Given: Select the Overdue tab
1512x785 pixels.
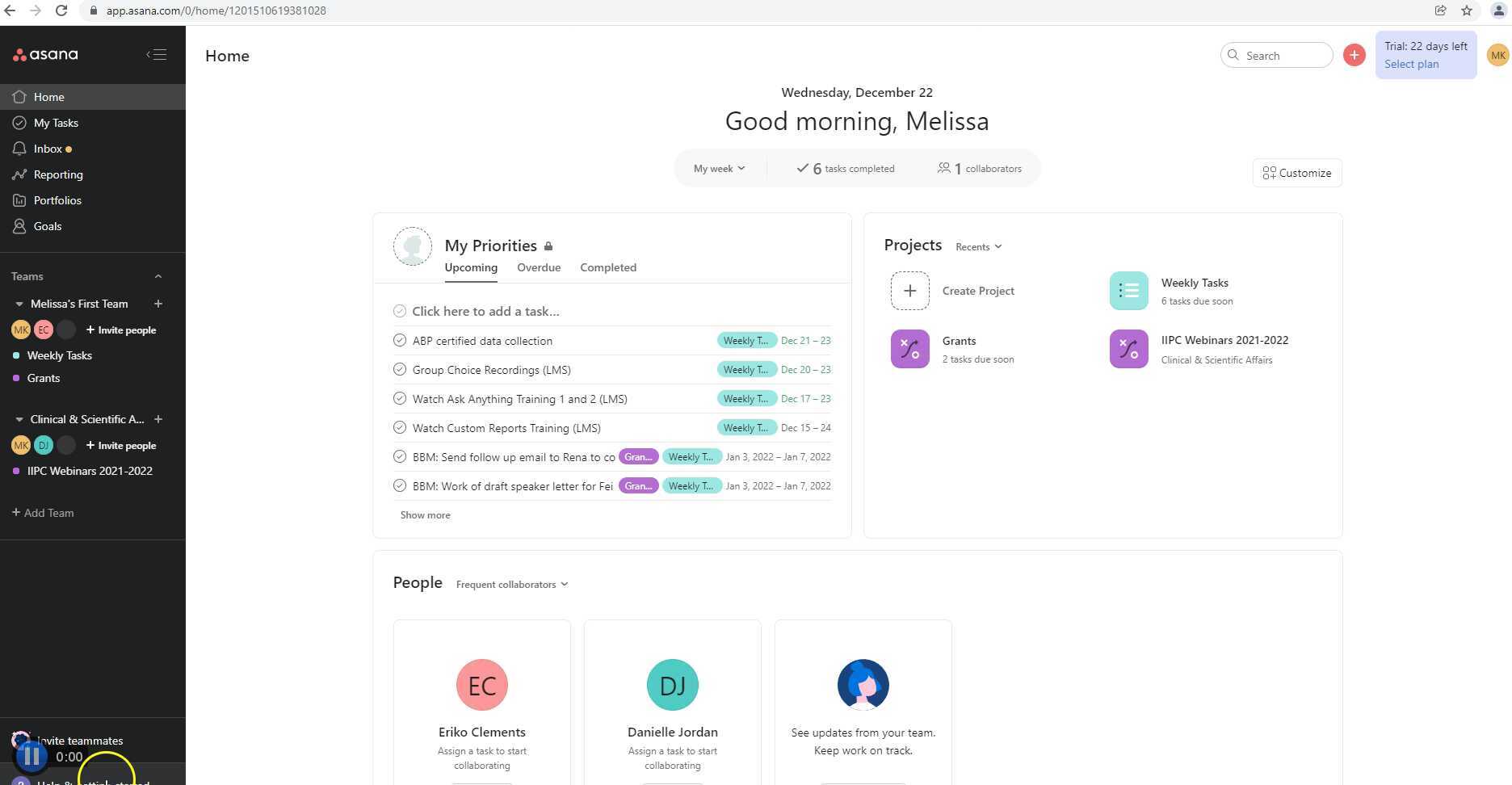Looking at the screenshot, I should tap(539, 267).
